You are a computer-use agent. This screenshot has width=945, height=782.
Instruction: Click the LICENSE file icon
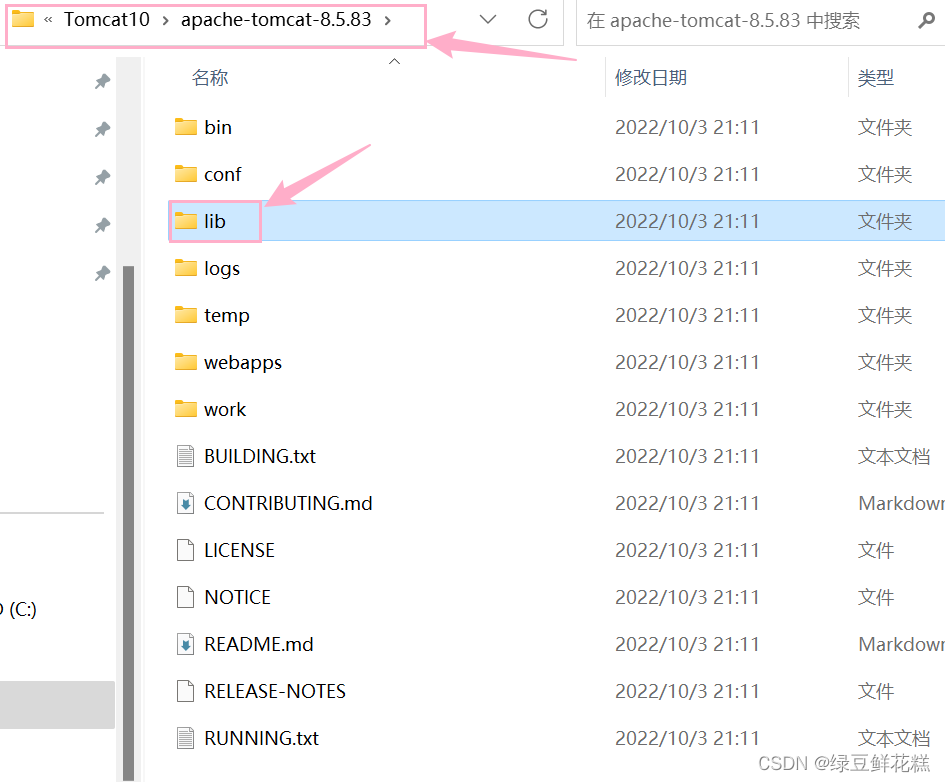(x=186, y=550)
